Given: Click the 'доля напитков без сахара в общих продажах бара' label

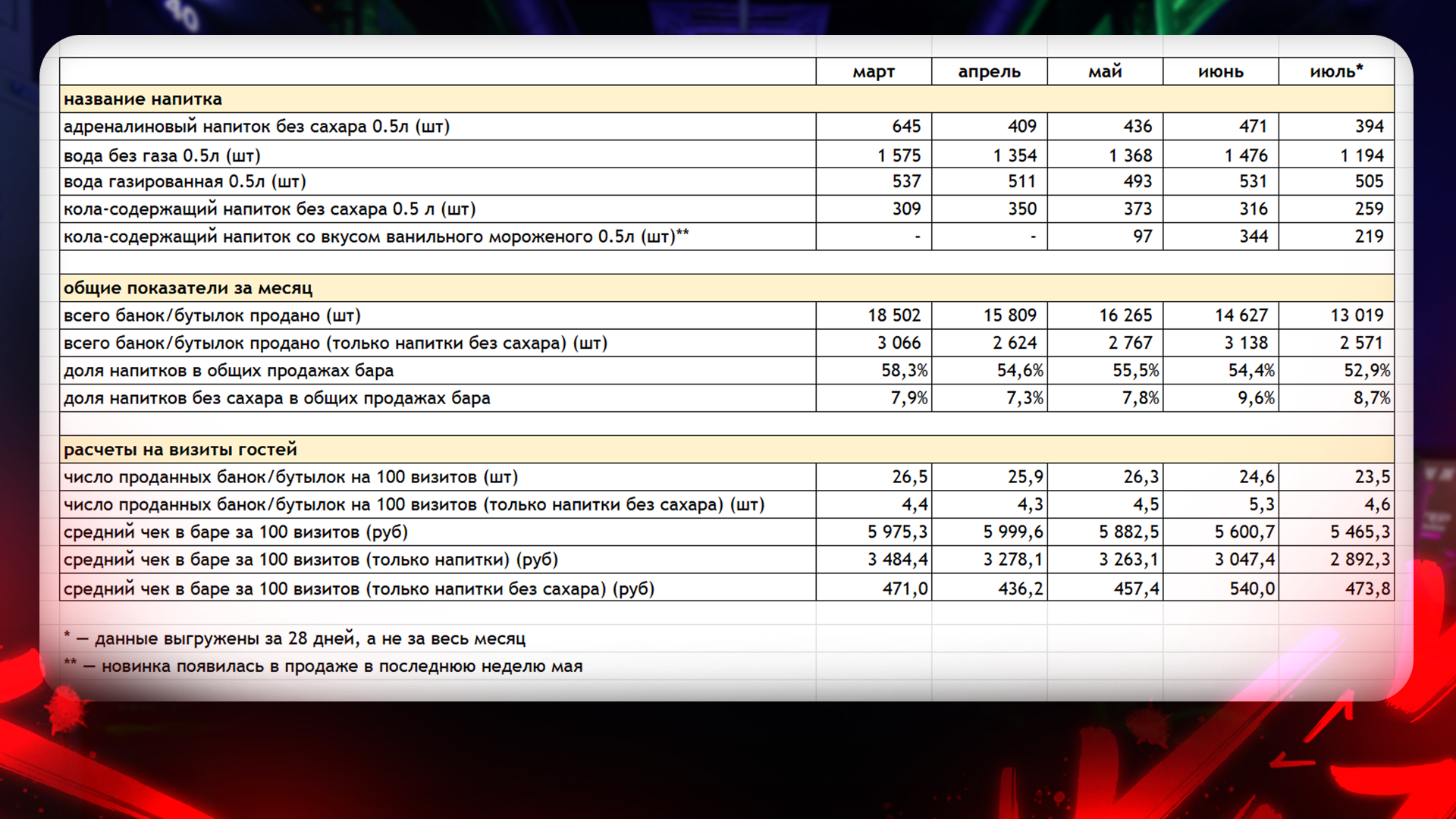Looking at the screenshot, I should [277, 398].
